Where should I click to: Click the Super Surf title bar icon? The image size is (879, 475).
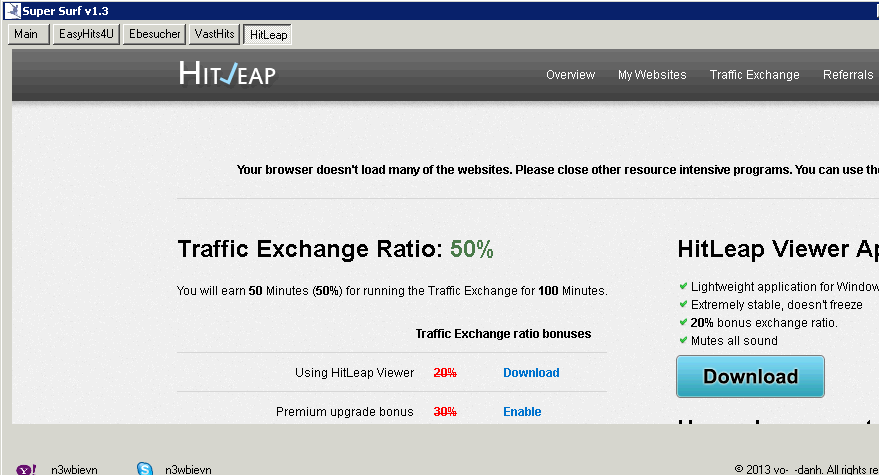[12, 11]
